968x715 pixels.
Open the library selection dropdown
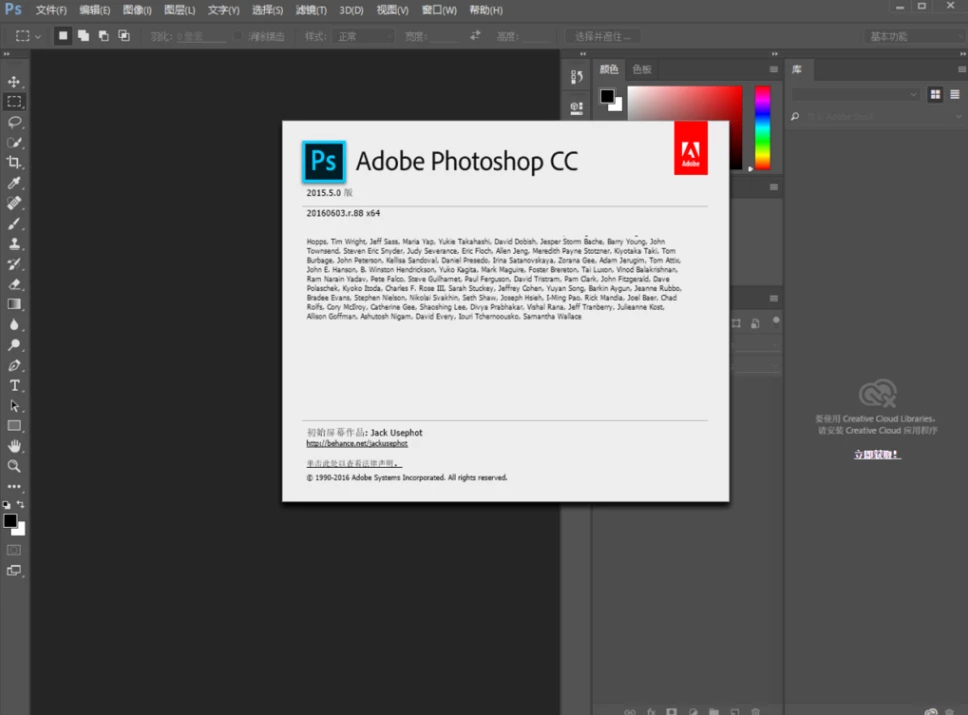(855, 94)
